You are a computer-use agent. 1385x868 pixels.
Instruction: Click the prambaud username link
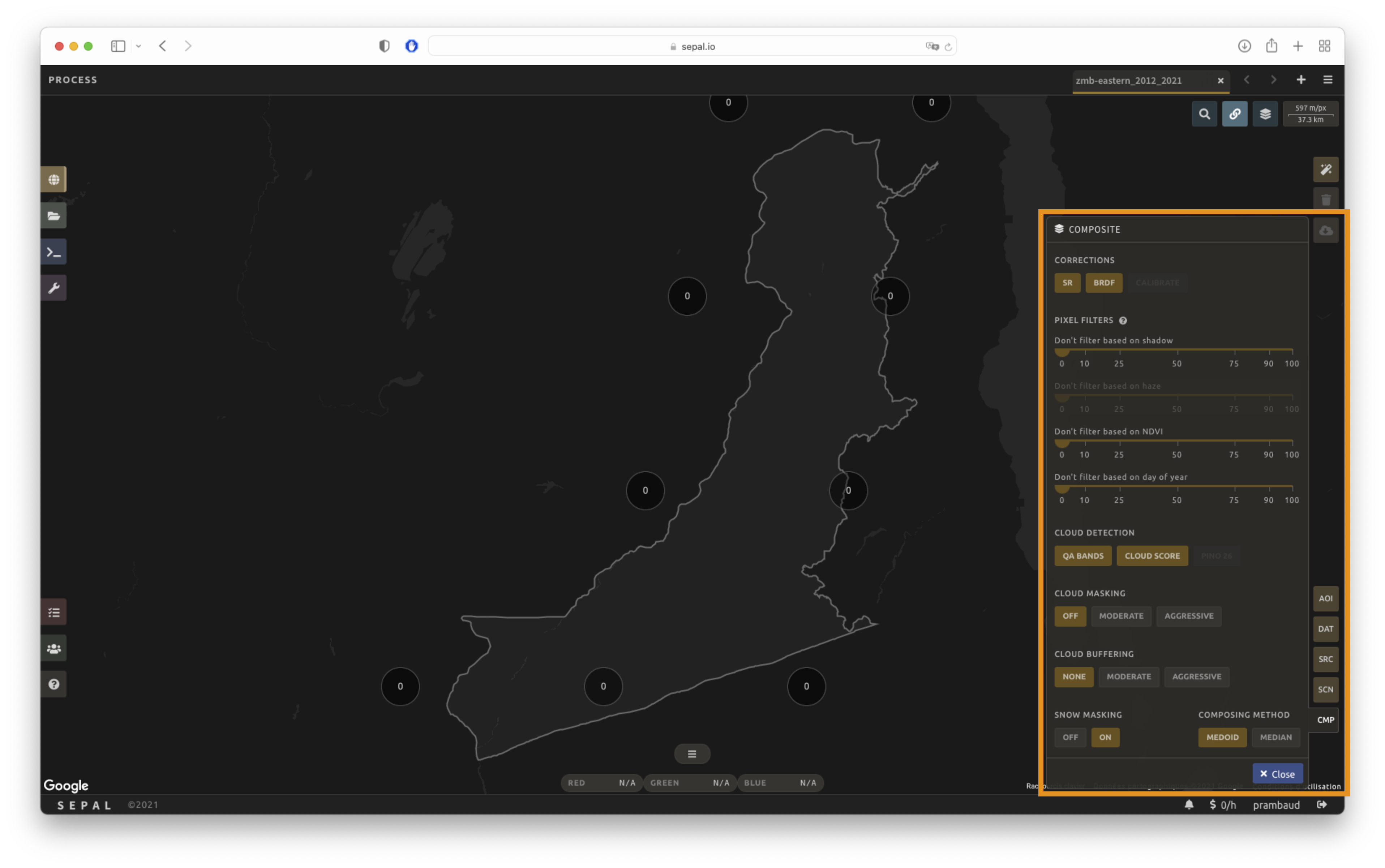[1276, 805]
